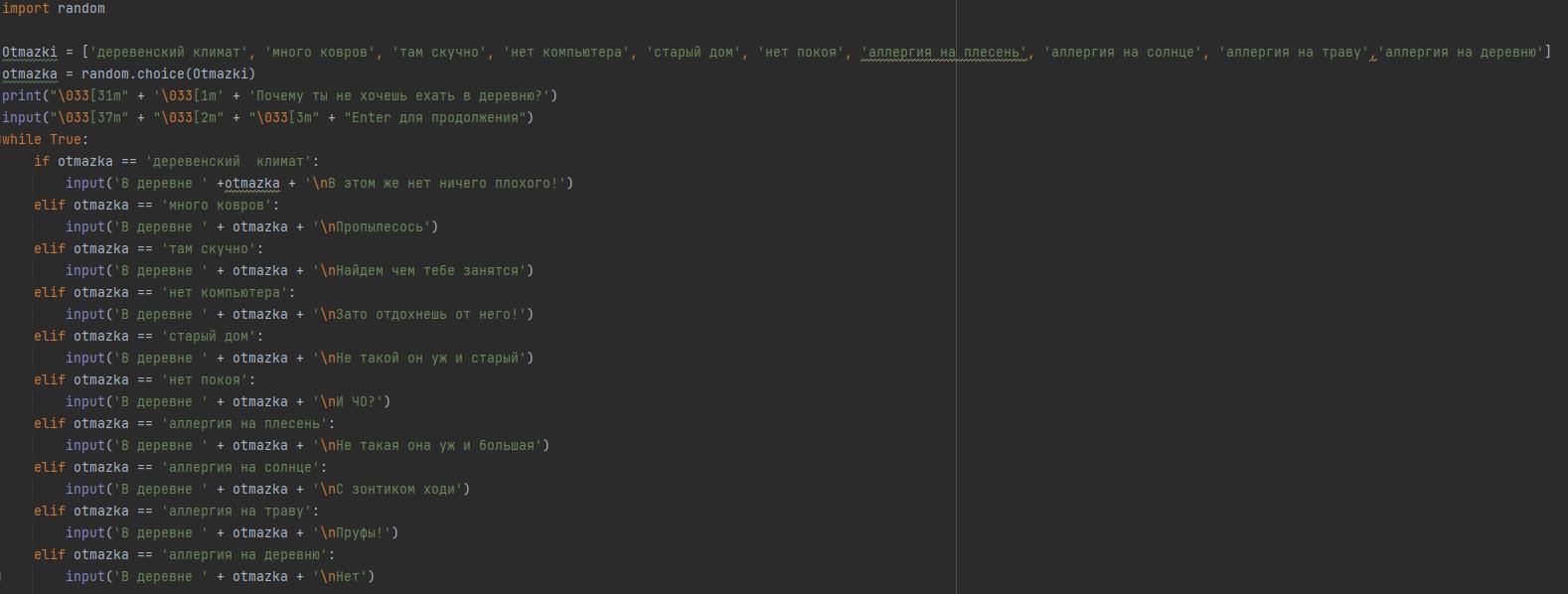Click the 'И ЧО?' string
This screenshot has height=594, width=1568.
tap(359, 402)
